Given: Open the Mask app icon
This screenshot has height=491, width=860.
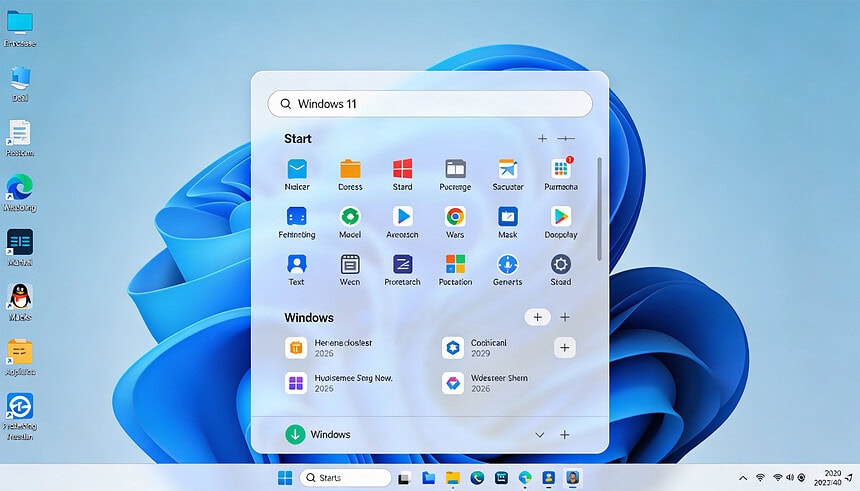Looking at the screenshot, I should click(x=508, y=217).
